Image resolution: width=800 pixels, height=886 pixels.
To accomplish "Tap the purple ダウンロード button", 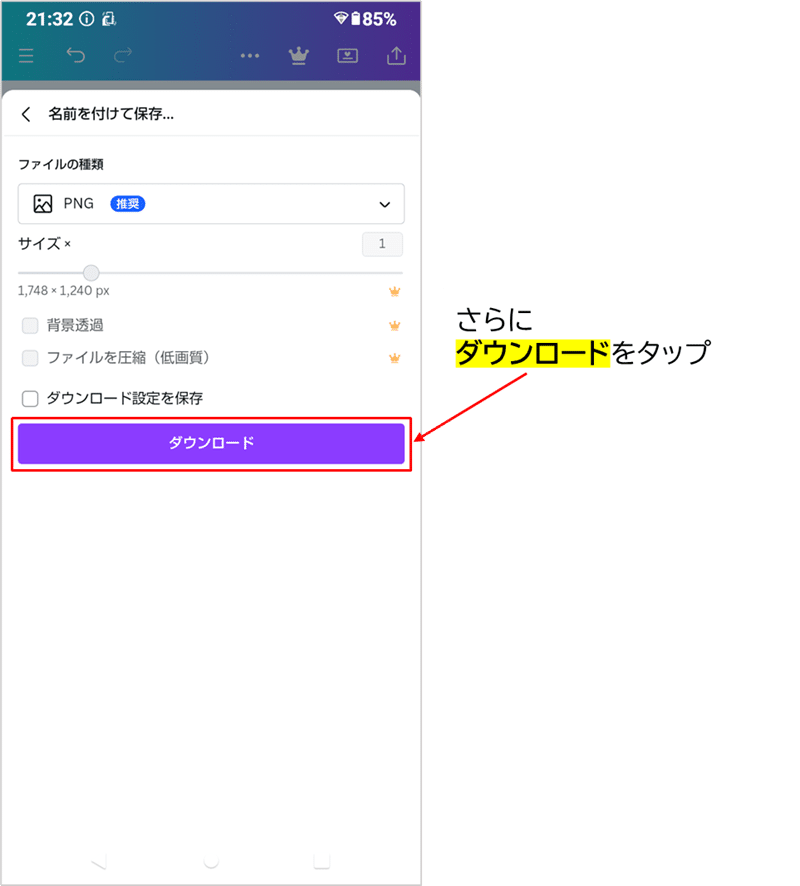I will (211, 444).
